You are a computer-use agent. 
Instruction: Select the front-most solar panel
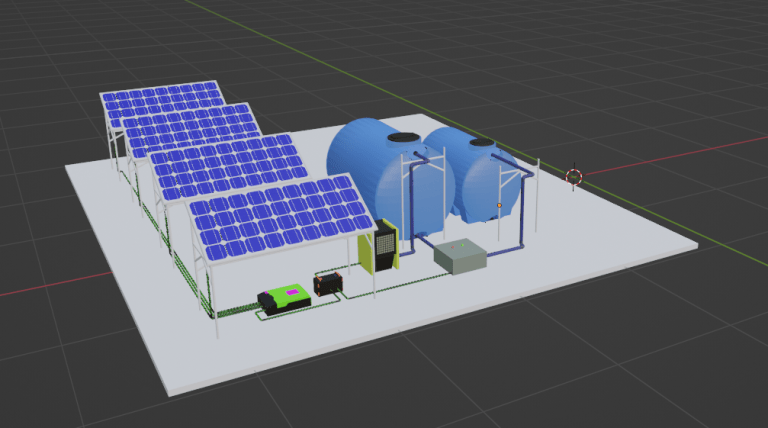pyautogui.click(x=280, y=218)
